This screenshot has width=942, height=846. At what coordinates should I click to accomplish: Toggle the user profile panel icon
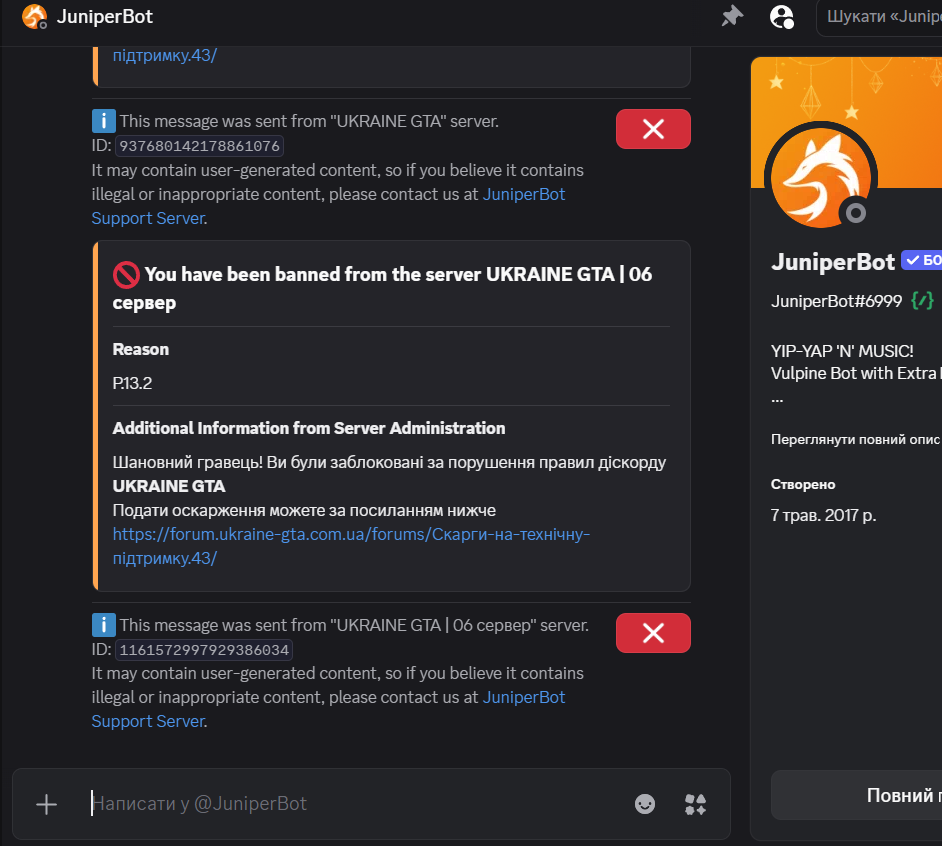coord(782,16)
